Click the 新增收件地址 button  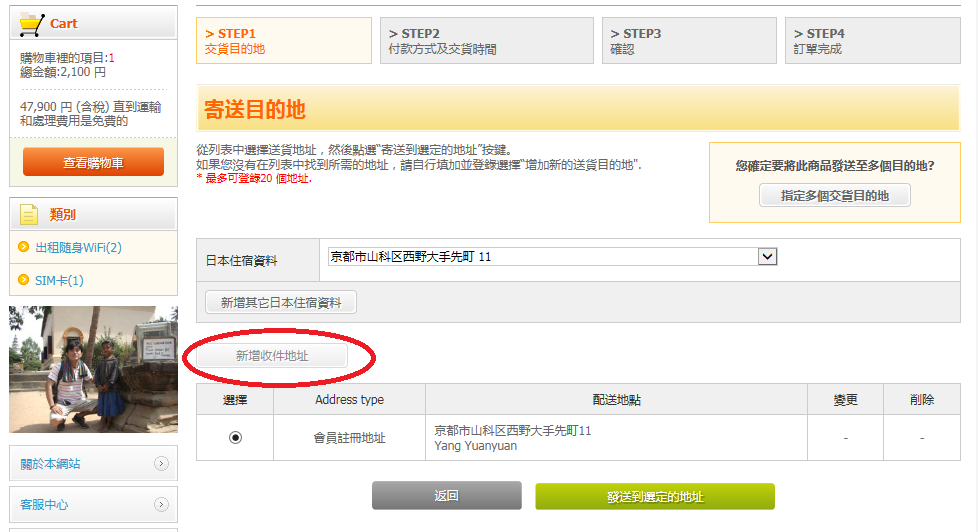tap(272, 355)
